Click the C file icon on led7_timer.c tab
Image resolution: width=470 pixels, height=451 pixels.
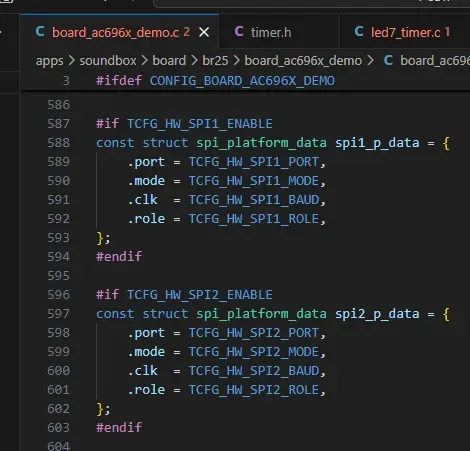(359, 32)
